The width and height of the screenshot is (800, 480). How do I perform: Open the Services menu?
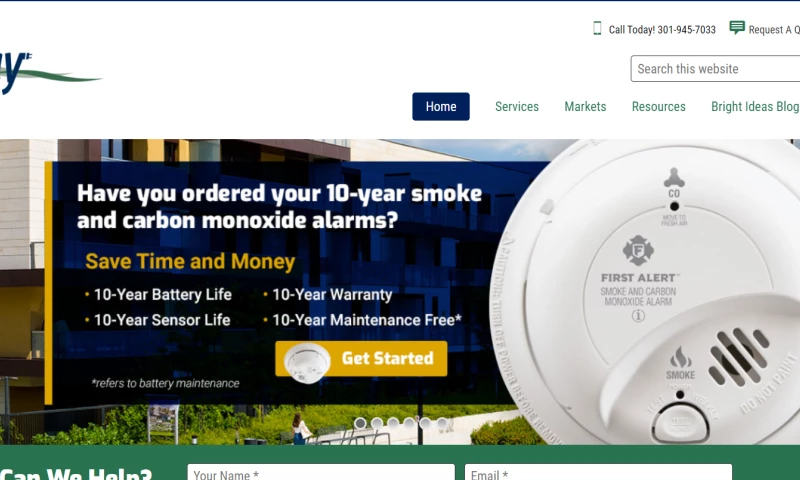coord(517,107)
